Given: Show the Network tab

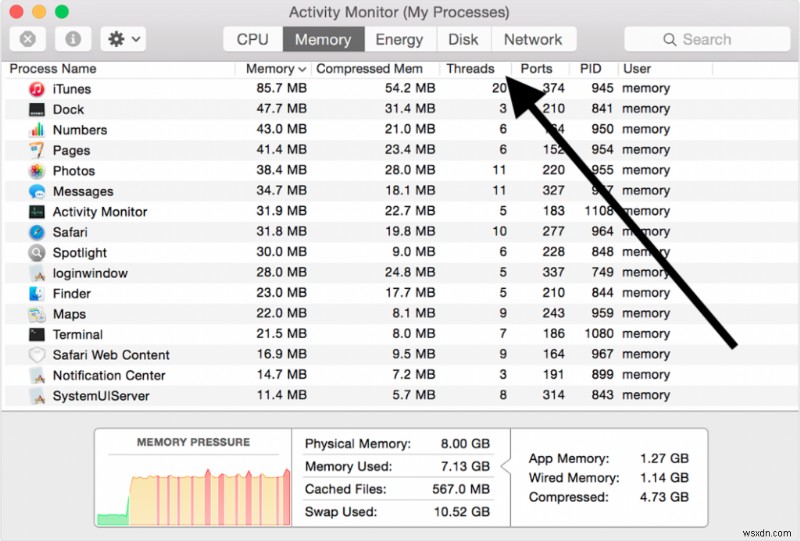Looking at the screenshot, I should pyautogui.click(x=532, y=39).
